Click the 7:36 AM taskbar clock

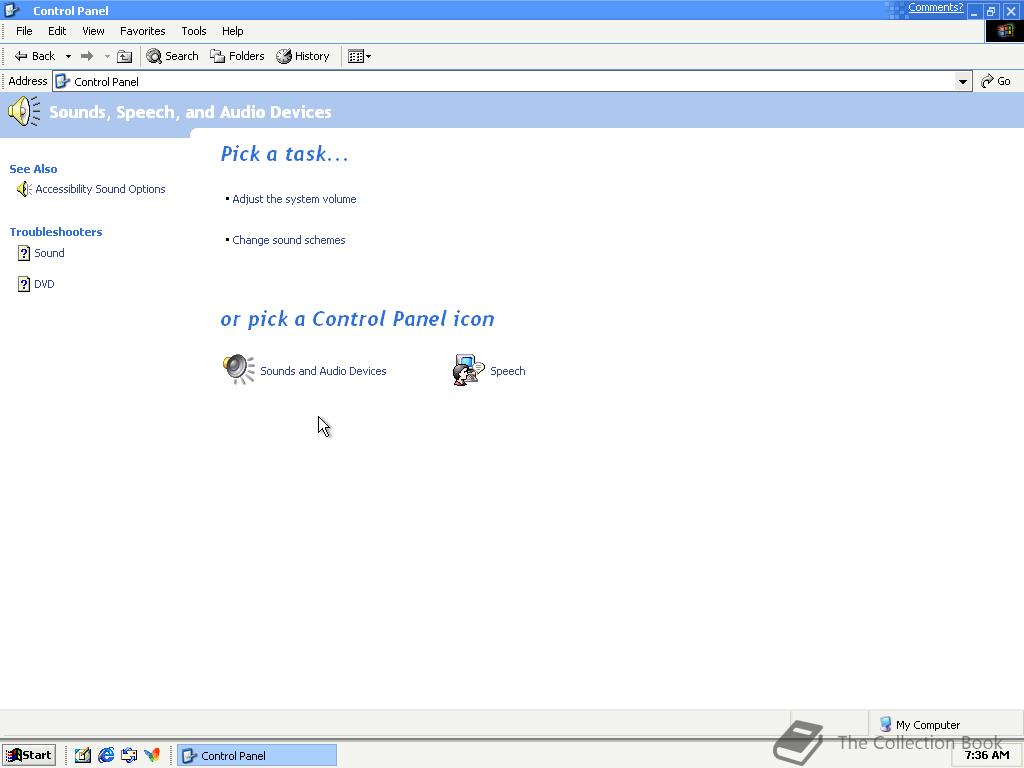pos(987,755)
